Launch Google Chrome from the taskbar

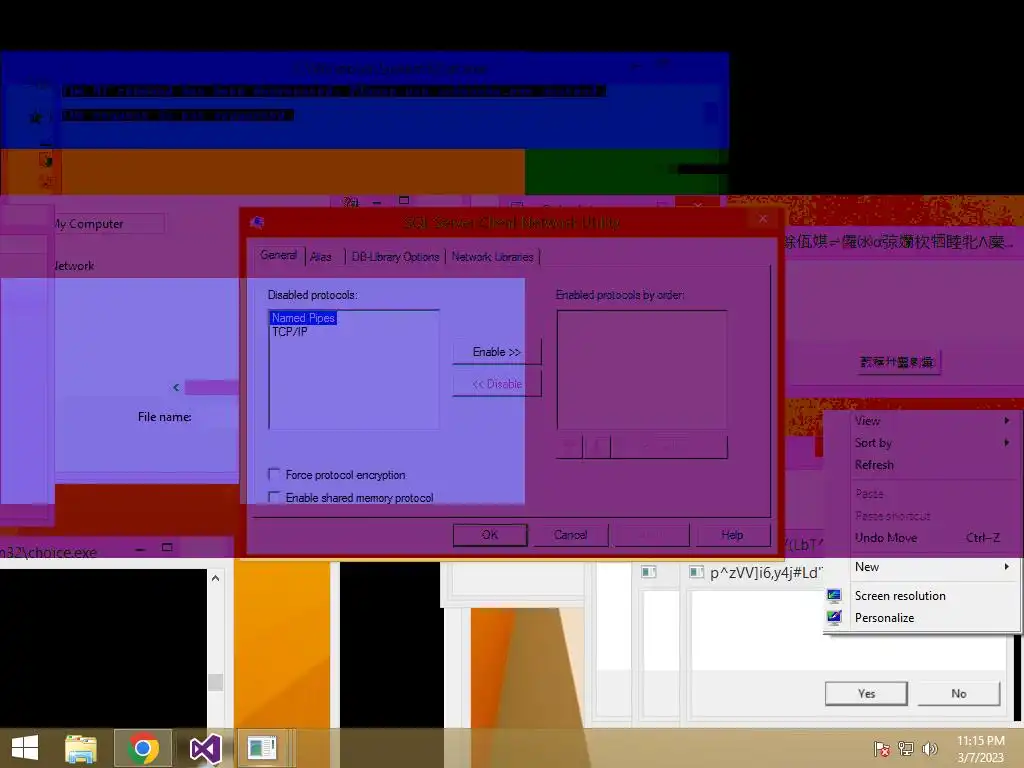pyautogui.click(x=143, y=748)
